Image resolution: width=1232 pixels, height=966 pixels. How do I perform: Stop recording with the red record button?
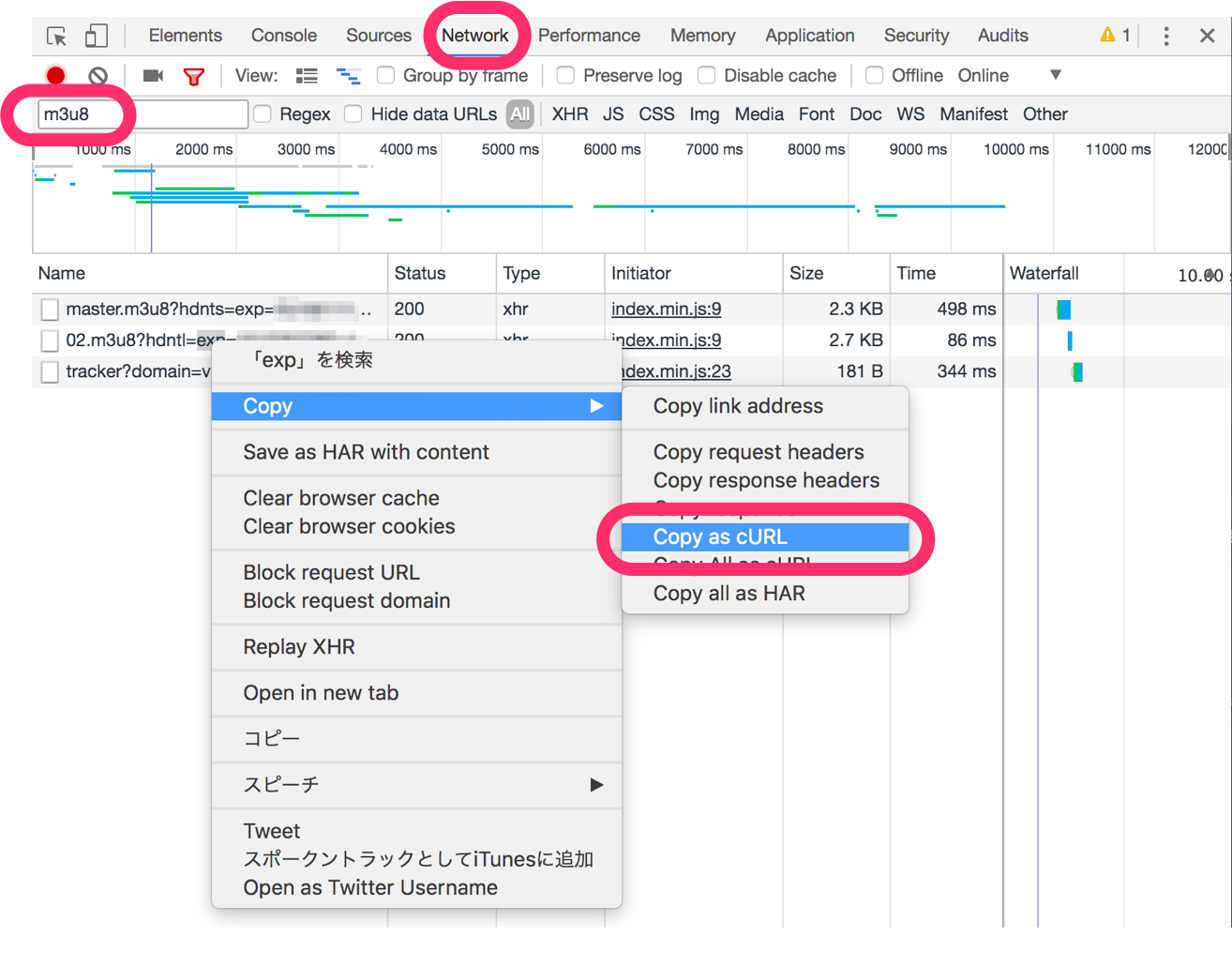55,76
